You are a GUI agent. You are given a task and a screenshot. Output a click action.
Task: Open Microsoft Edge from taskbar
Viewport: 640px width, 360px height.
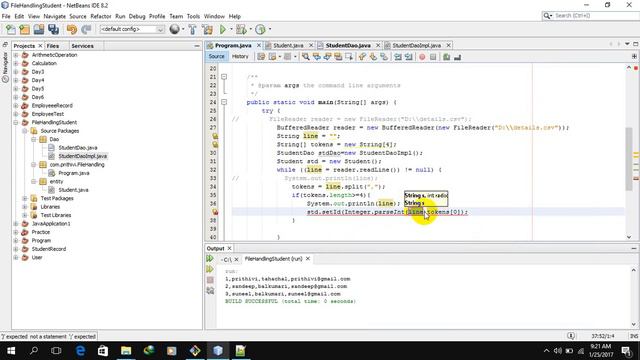pos(80,351)
